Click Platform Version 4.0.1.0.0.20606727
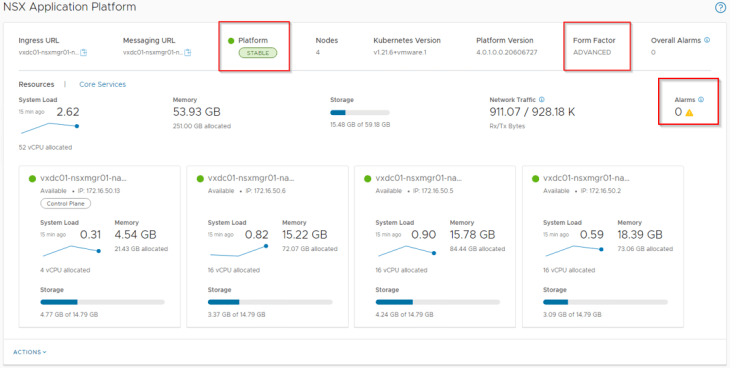Viewport: 730px width, 368px height. tap(507, 52)
